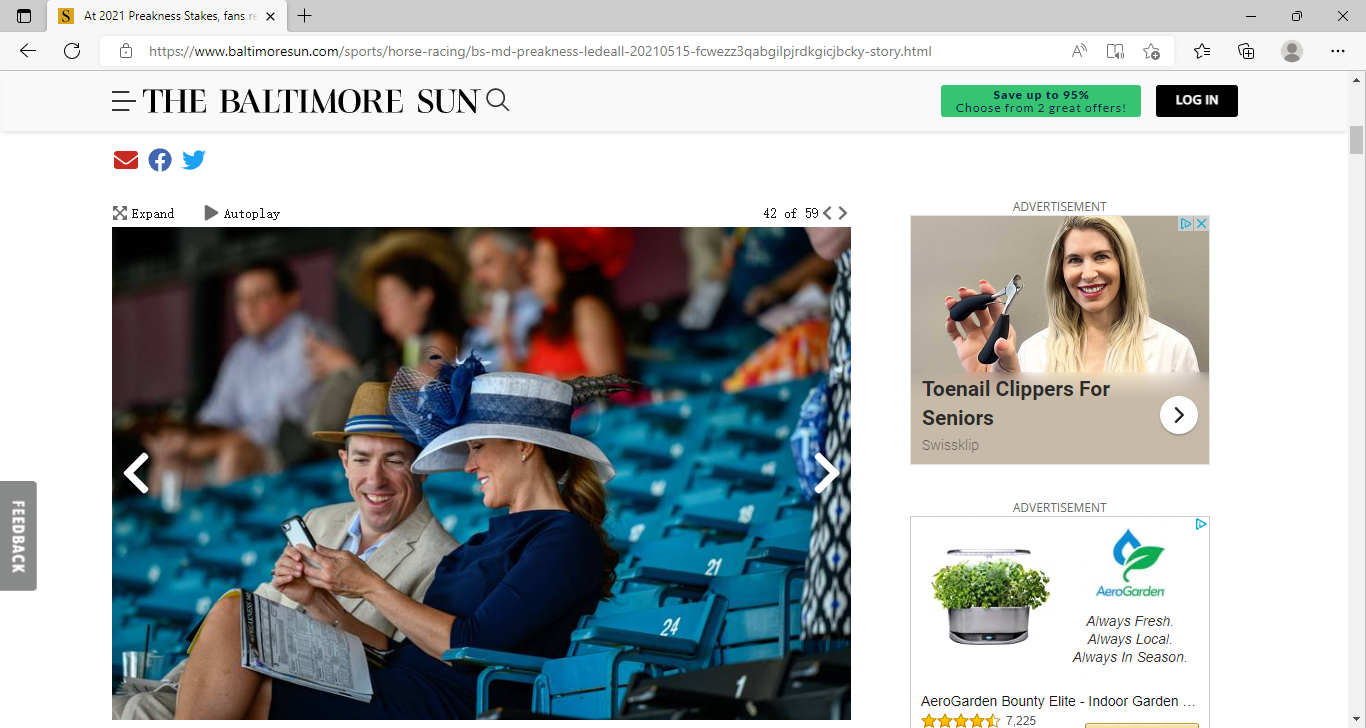1366x728 pixels.
Task: Close the toenail clippers advertisement X
Action: click(1202, 224)
